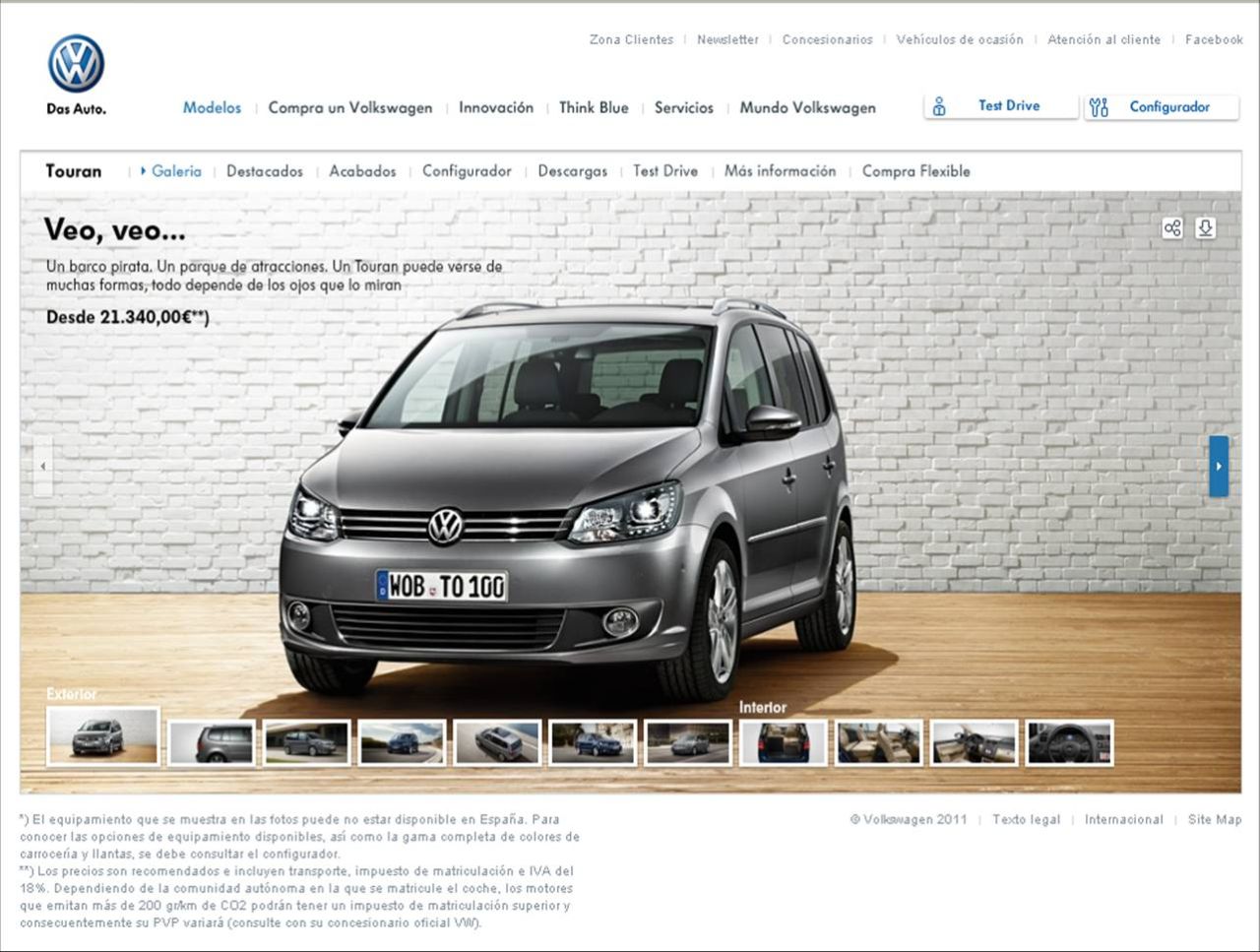
Task: Click the Test Drive button
Action: (x=1008, y=106)
